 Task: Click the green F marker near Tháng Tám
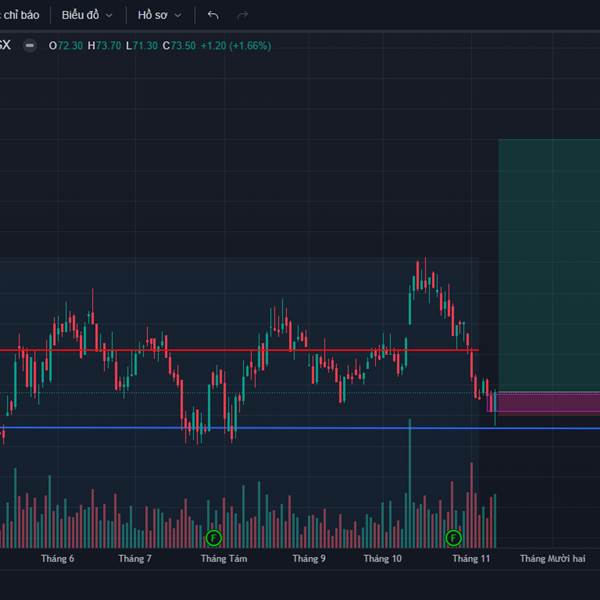214,538
